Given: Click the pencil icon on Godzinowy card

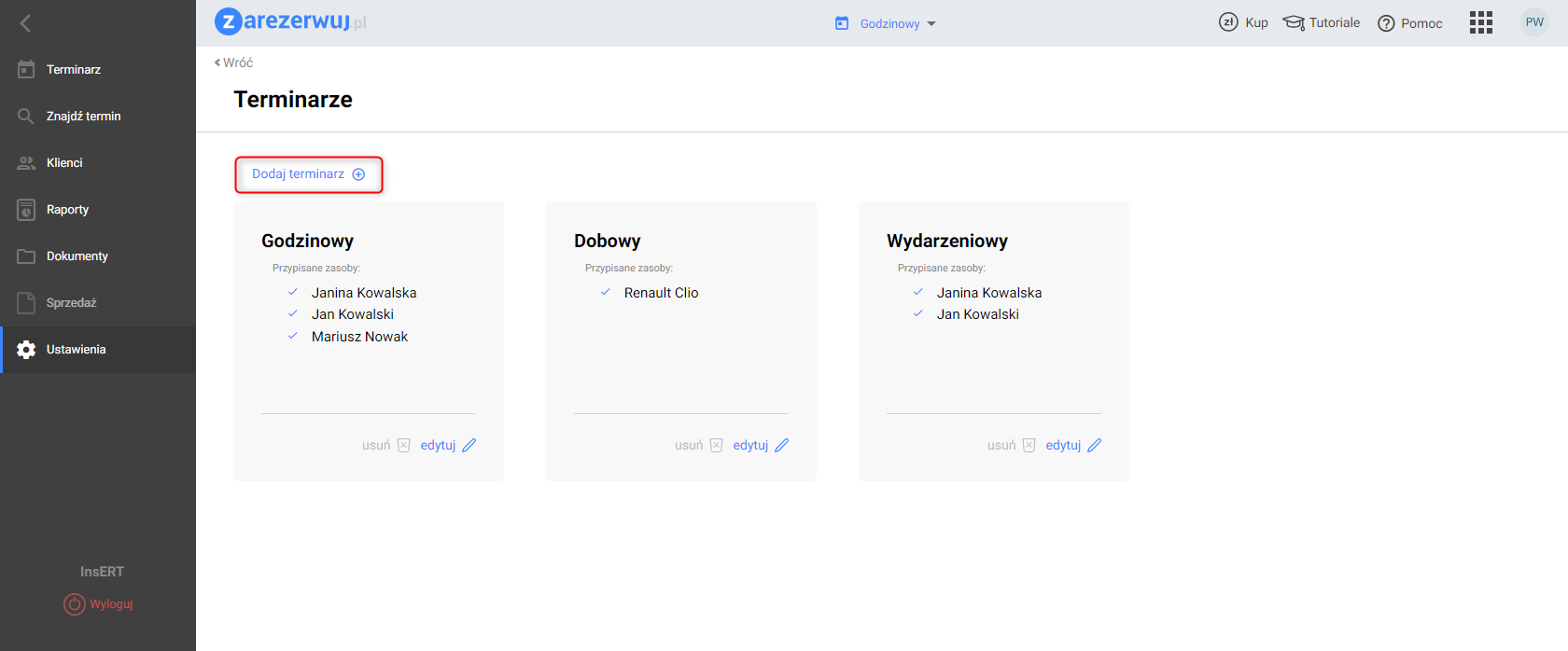Looking at the screenshot, I should (469, 445).
